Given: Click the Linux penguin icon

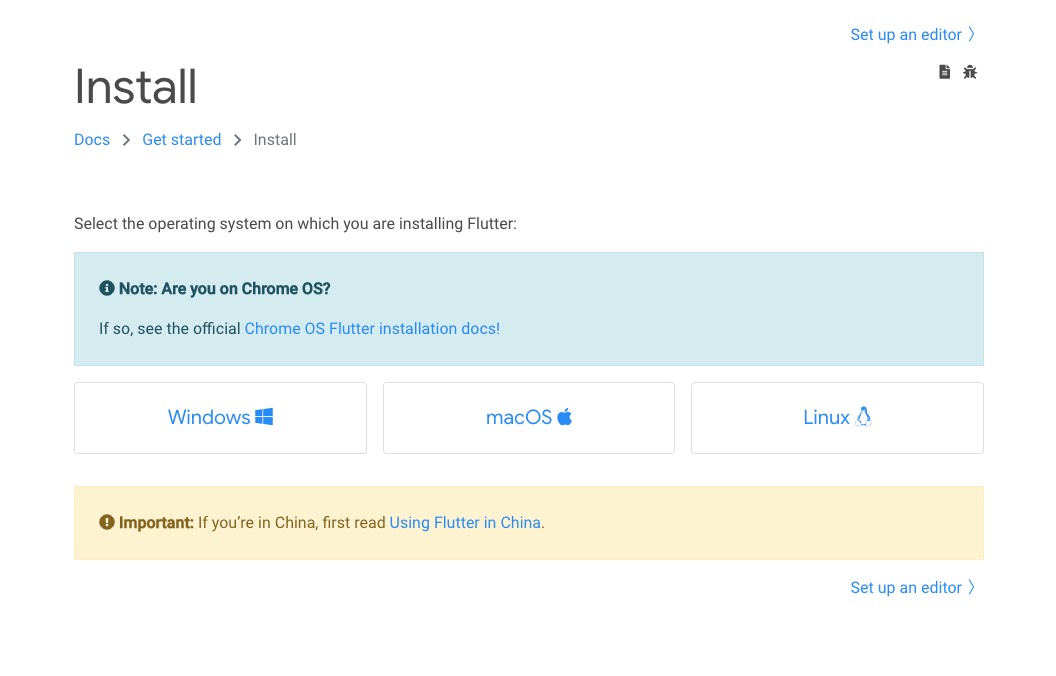Looking at the screenshot, I should (x=864, y=417).
